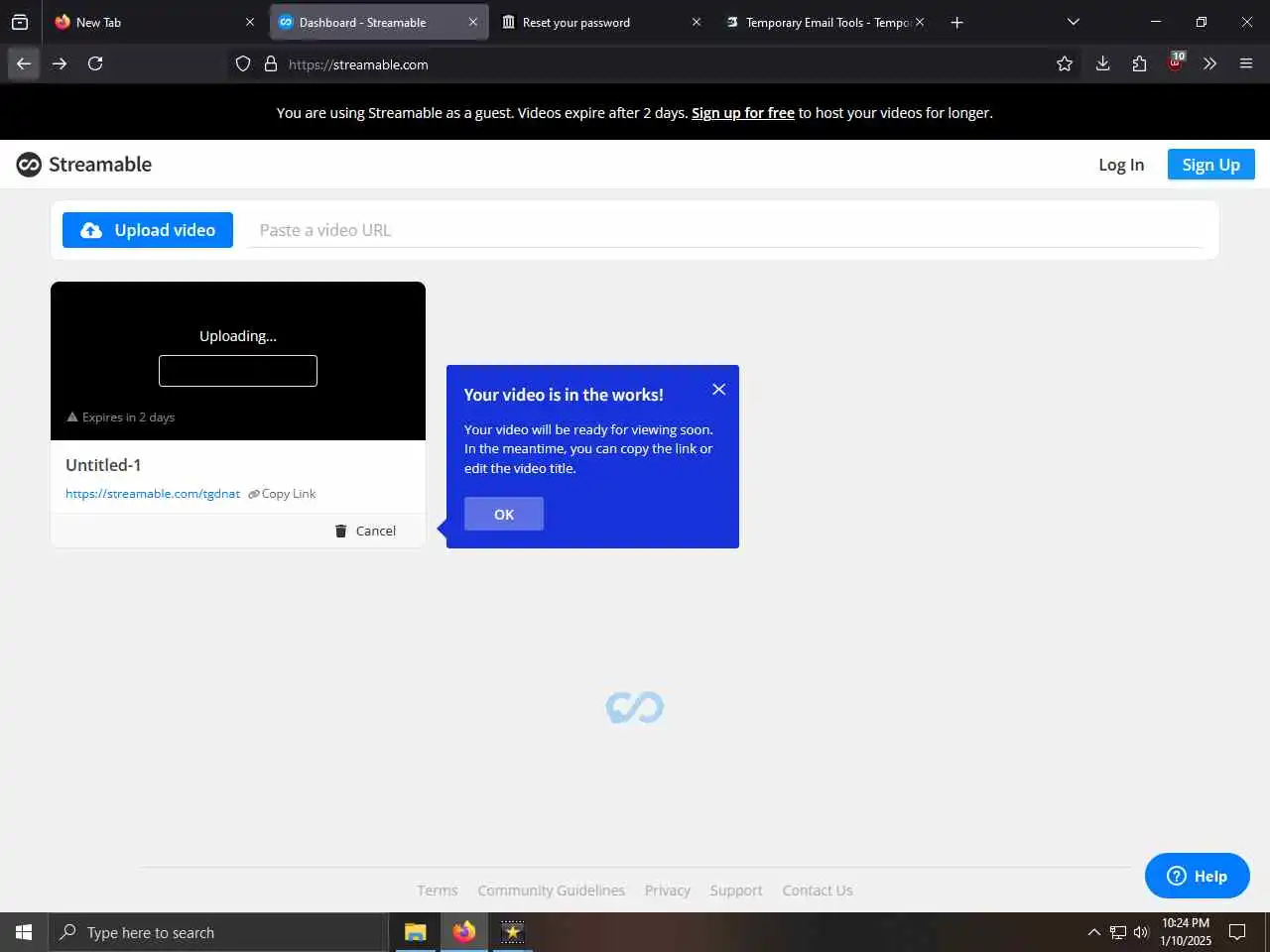
Task: Focus the Paste a video URL field
Action: pyautogui.click(x=724, y=230)
